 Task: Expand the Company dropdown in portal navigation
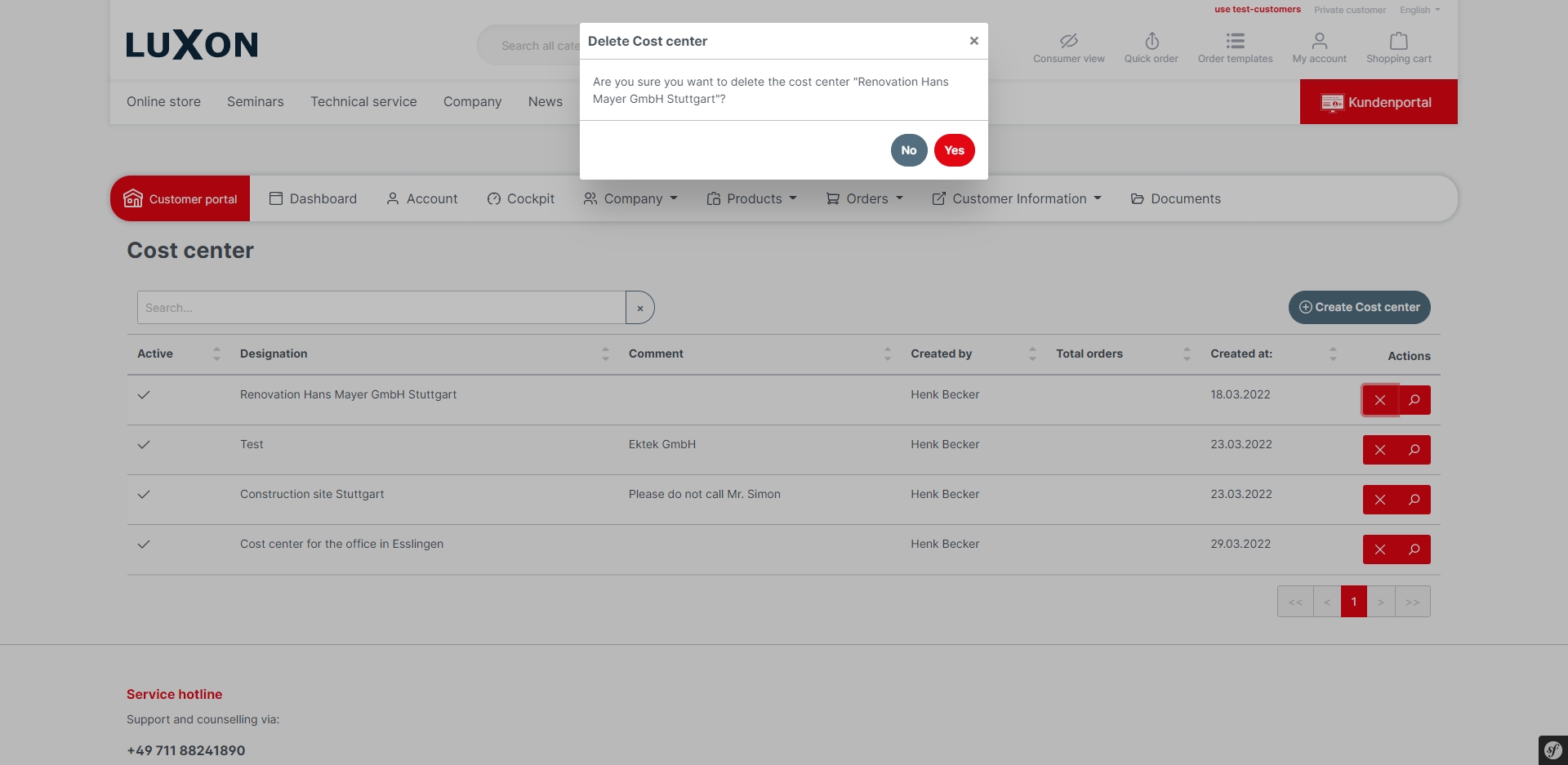pyautogui.click(x=631, y=199)
